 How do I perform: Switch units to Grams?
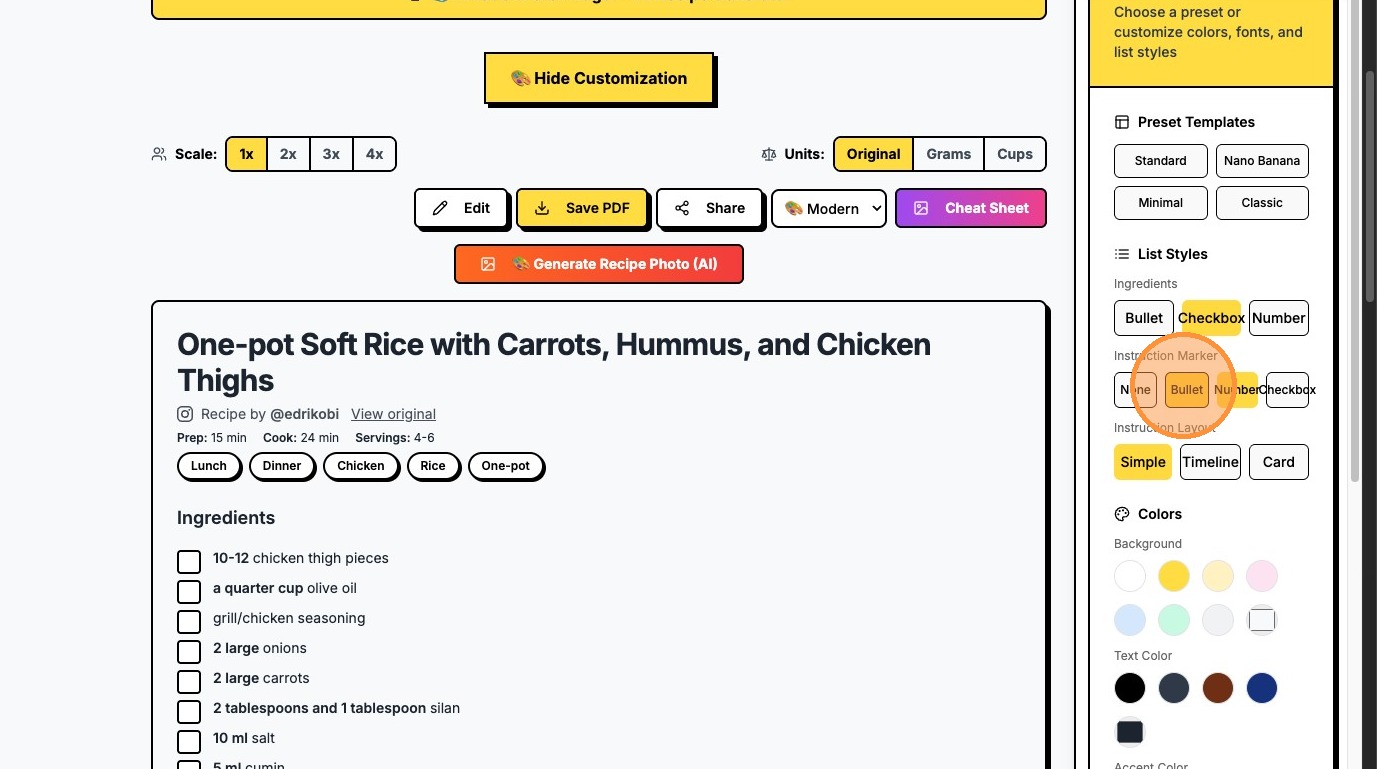[x=948, y=154]
